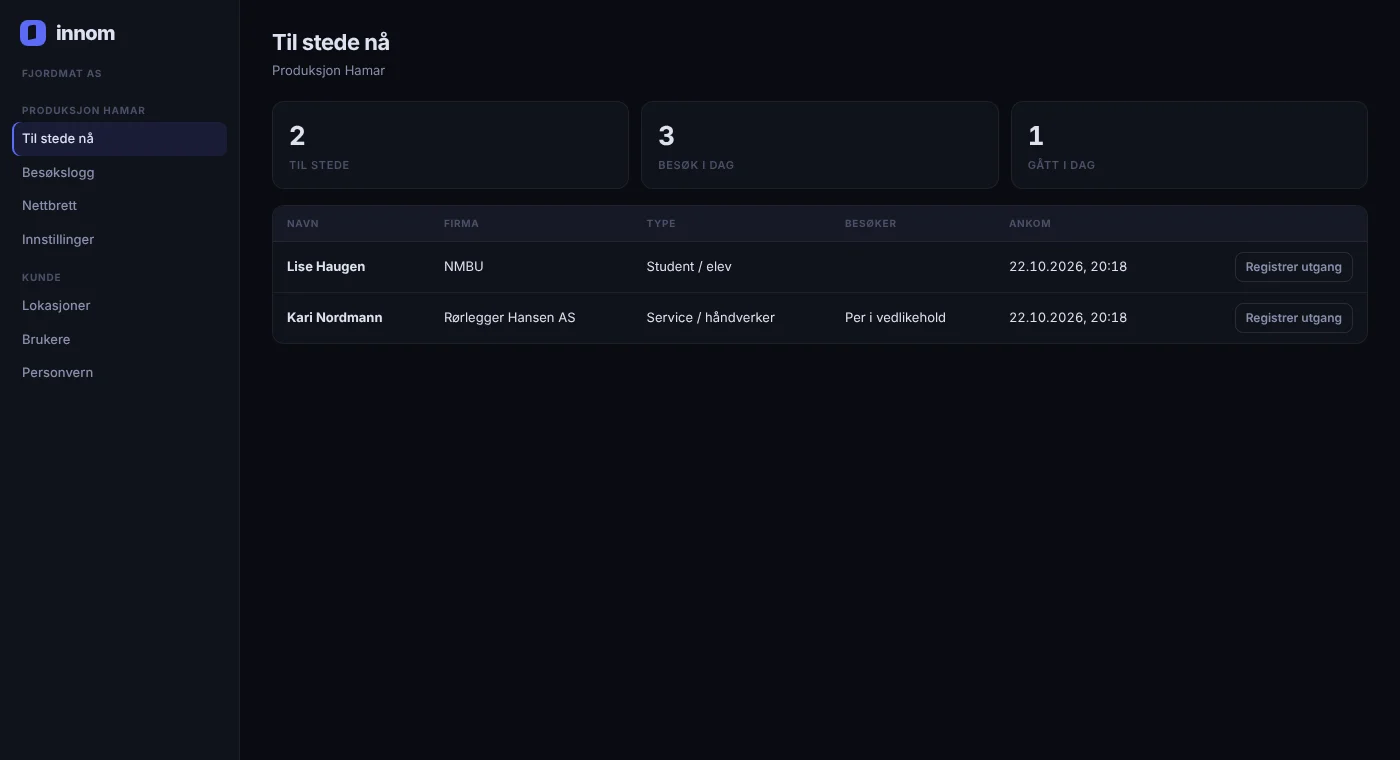Click the innom brand name text
Viewport: 1400px width, 760px height.
coord(85,33)
